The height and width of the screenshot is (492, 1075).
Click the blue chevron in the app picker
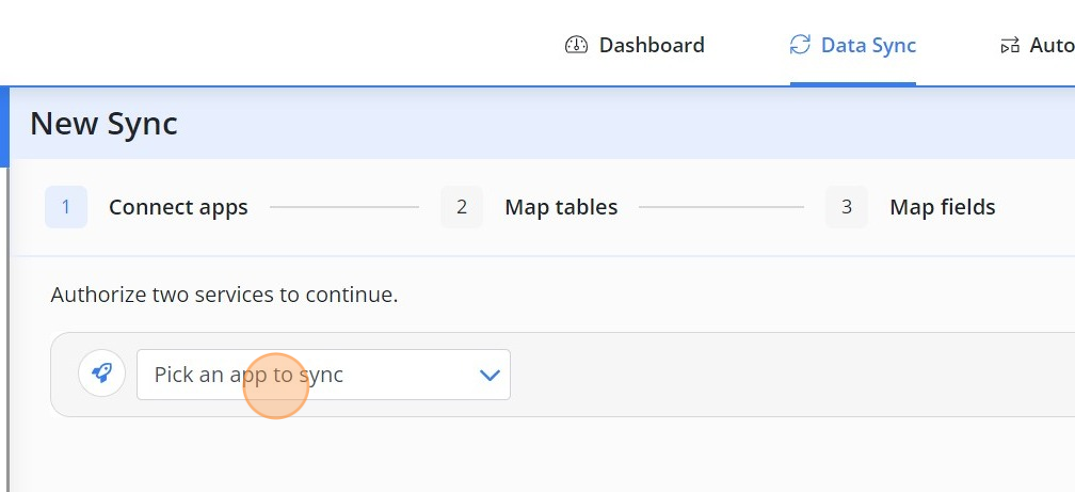tap(490, 375)
